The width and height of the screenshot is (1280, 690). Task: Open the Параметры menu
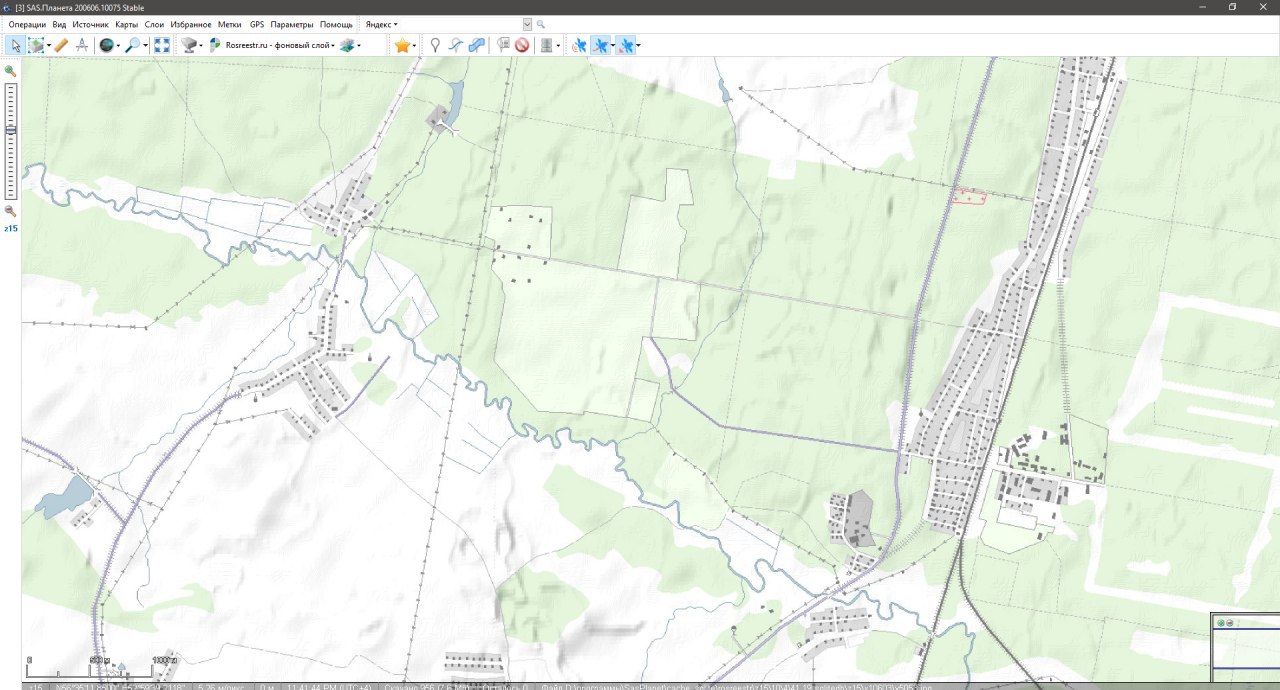coord(292,24)
